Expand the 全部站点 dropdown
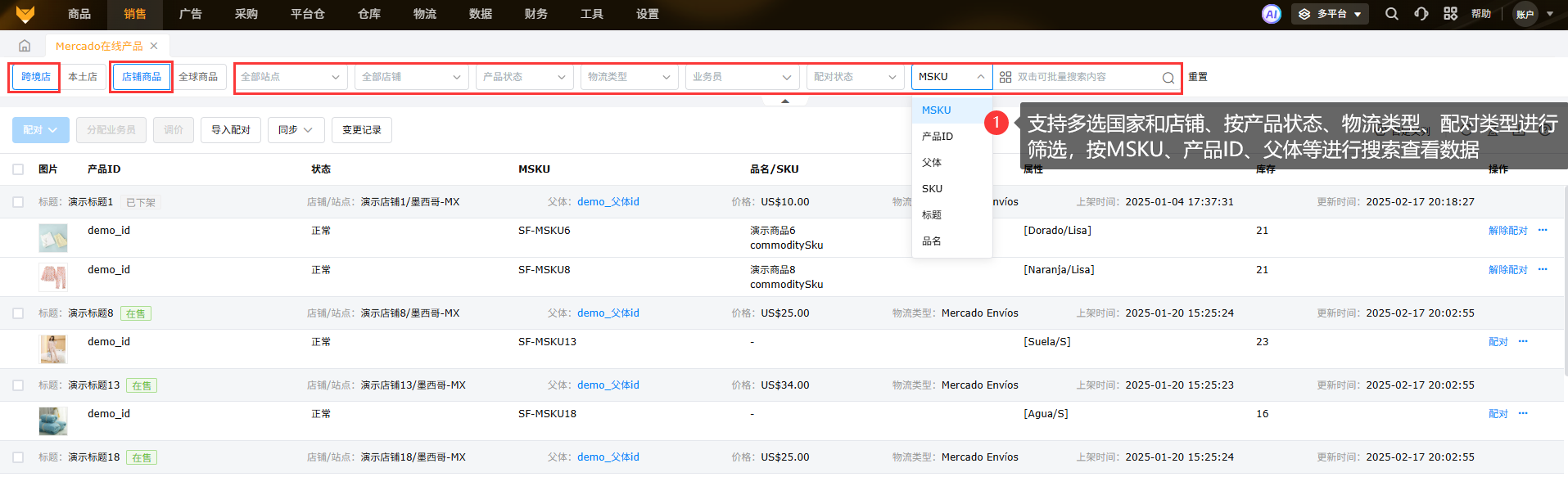Screen dimensions: 1568x477 [291, 77]
